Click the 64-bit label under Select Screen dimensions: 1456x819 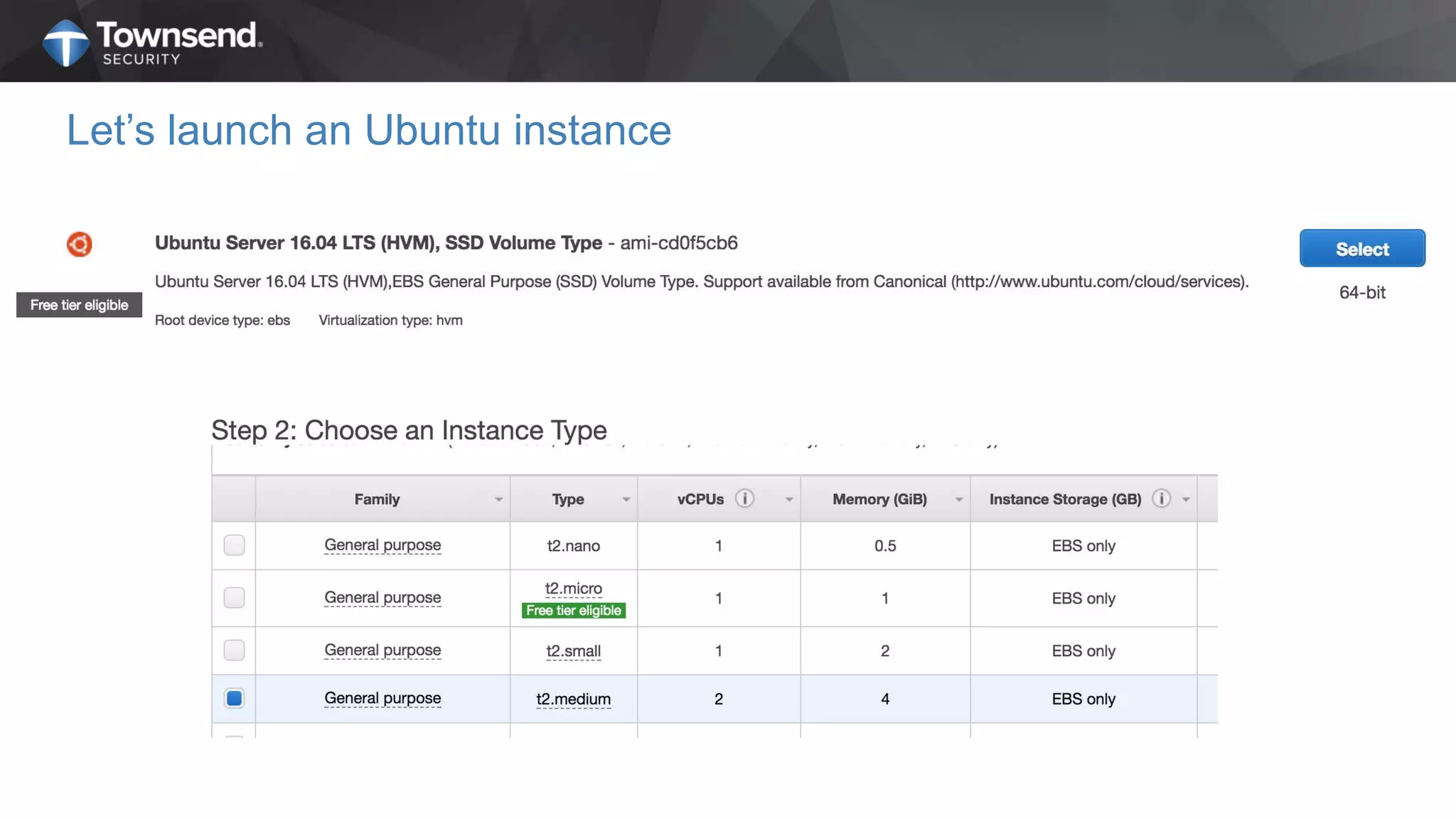click(1362, 293)
